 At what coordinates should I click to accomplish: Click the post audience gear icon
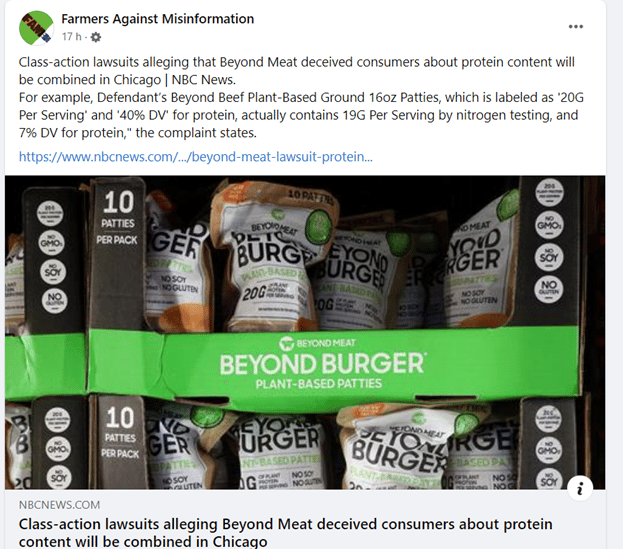[x=96, y=37]
